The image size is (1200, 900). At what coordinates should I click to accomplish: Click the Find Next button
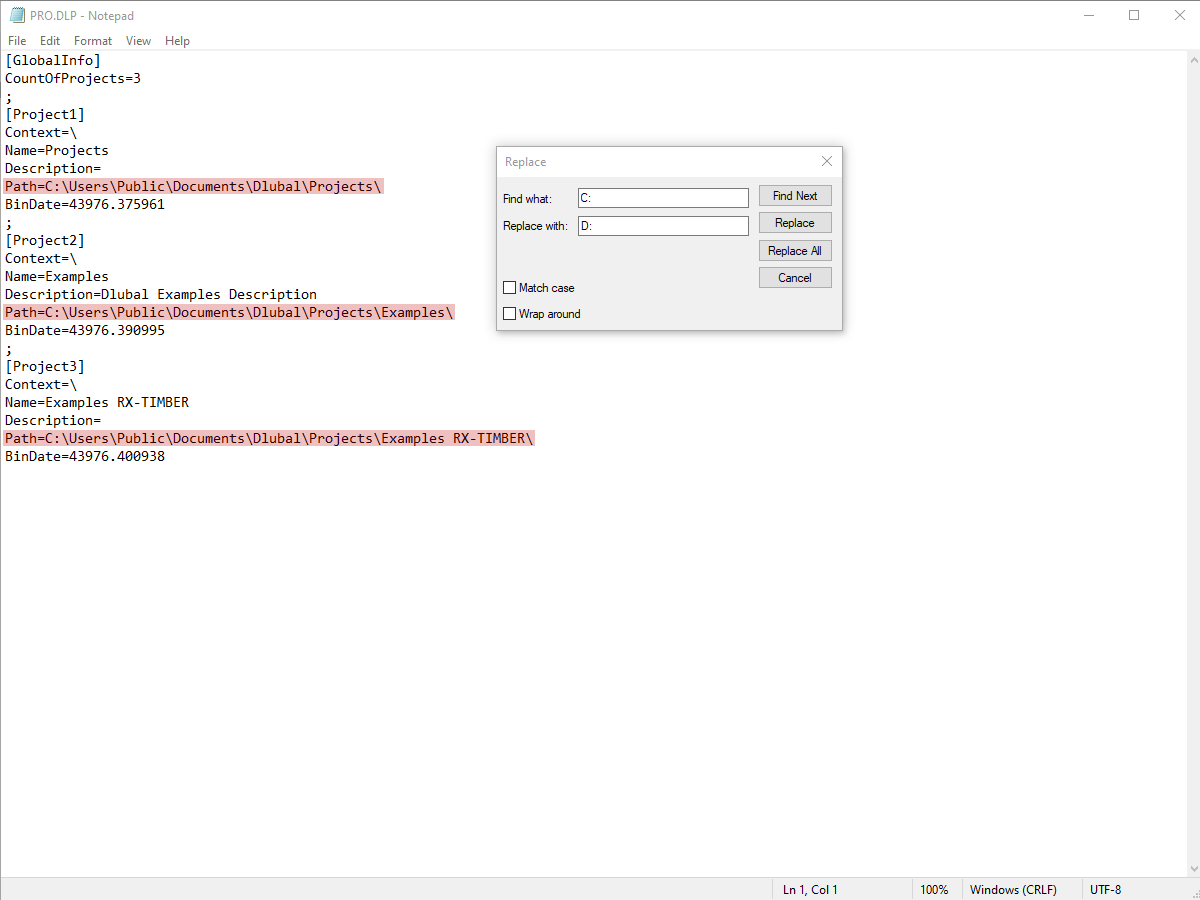tap(795, 195)
